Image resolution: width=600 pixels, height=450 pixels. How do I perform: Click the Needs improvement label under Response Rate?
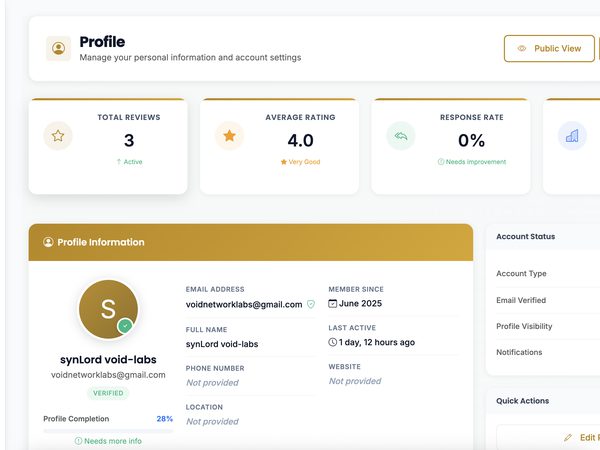(x=472, y=162)
